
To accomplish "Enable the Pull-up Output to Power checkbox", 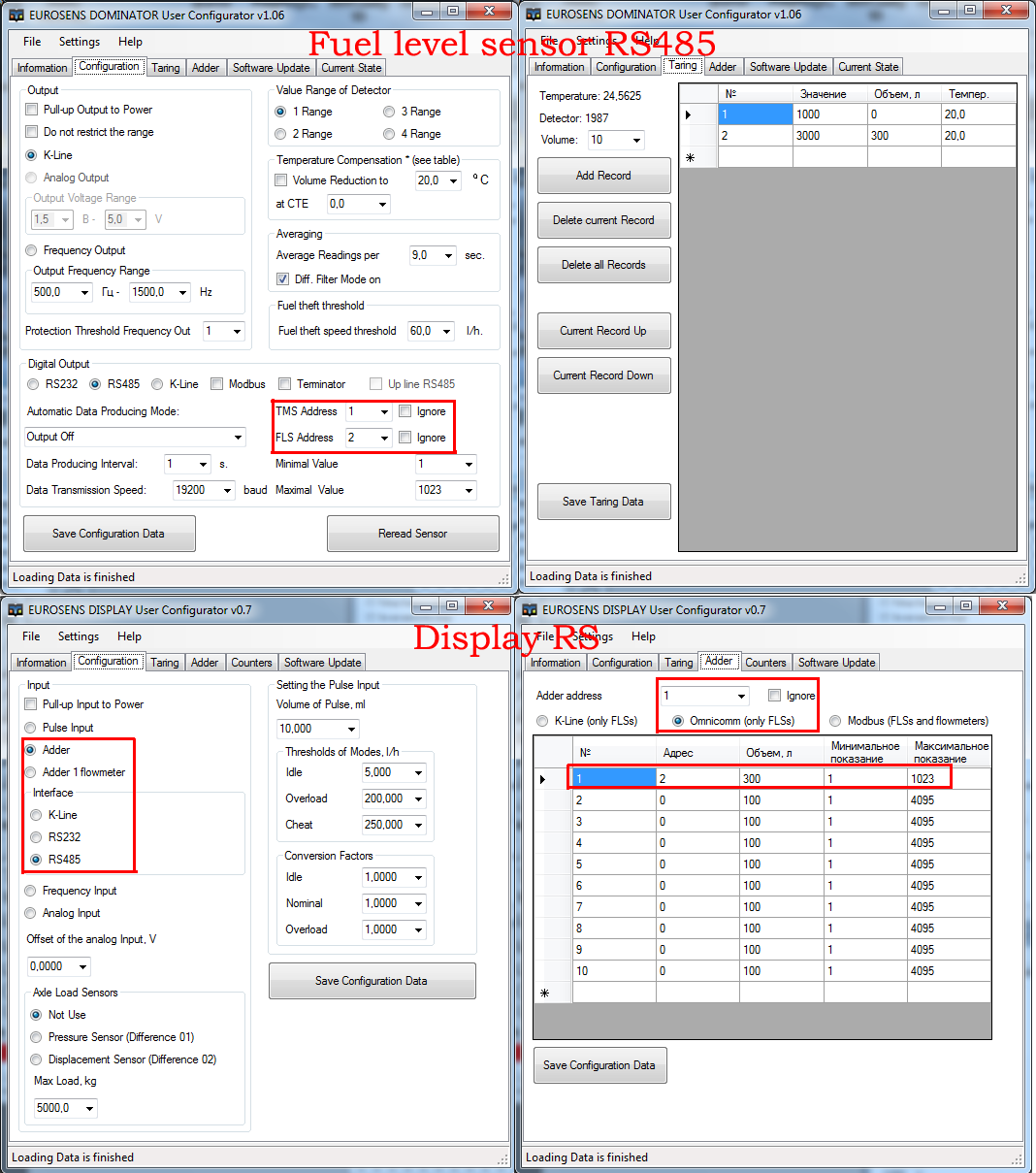I will pyautogui.click(x=32, y=110).
